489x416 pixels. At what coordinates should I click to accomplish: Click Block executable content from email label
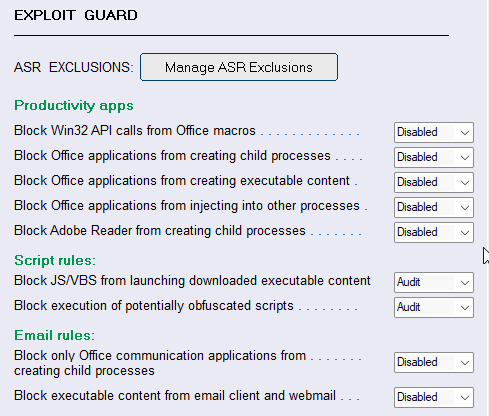click(175, 396)
